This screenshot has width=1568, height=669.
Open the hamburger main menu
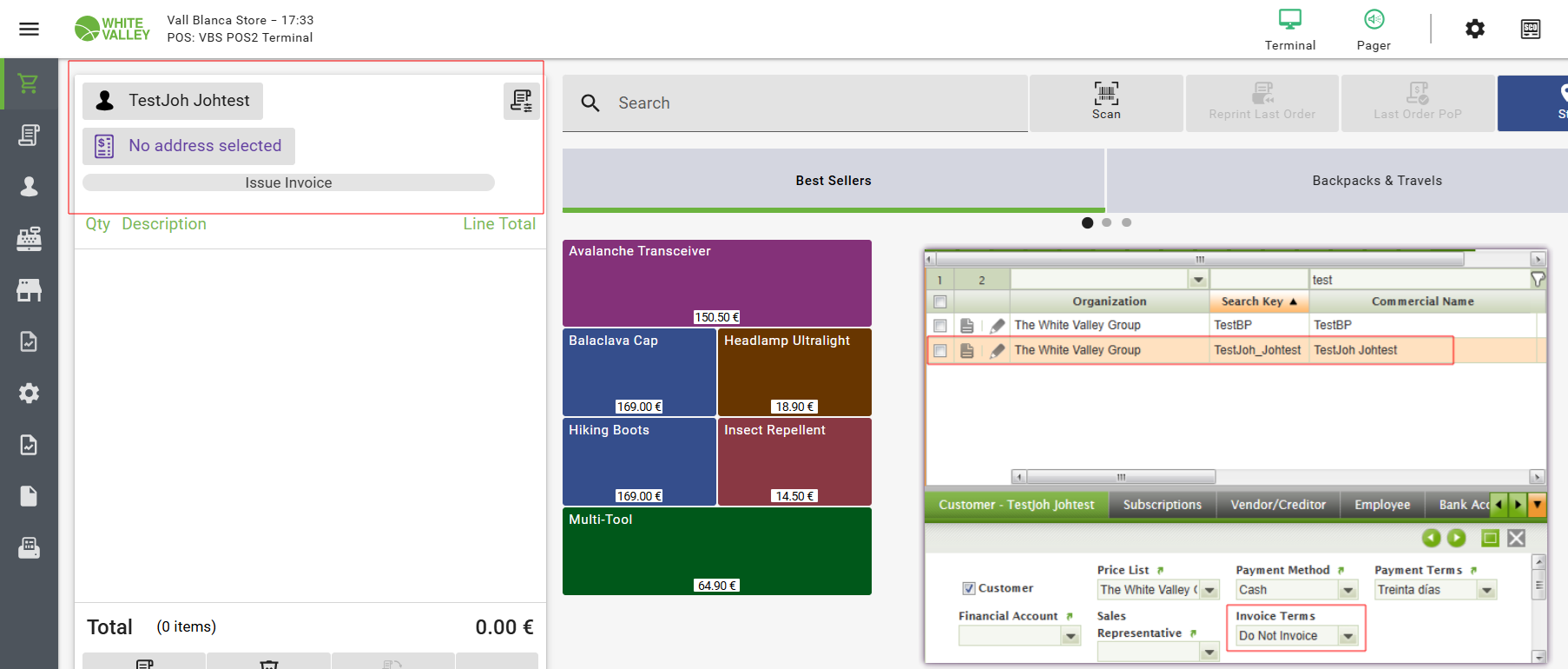tap(29, 30)
